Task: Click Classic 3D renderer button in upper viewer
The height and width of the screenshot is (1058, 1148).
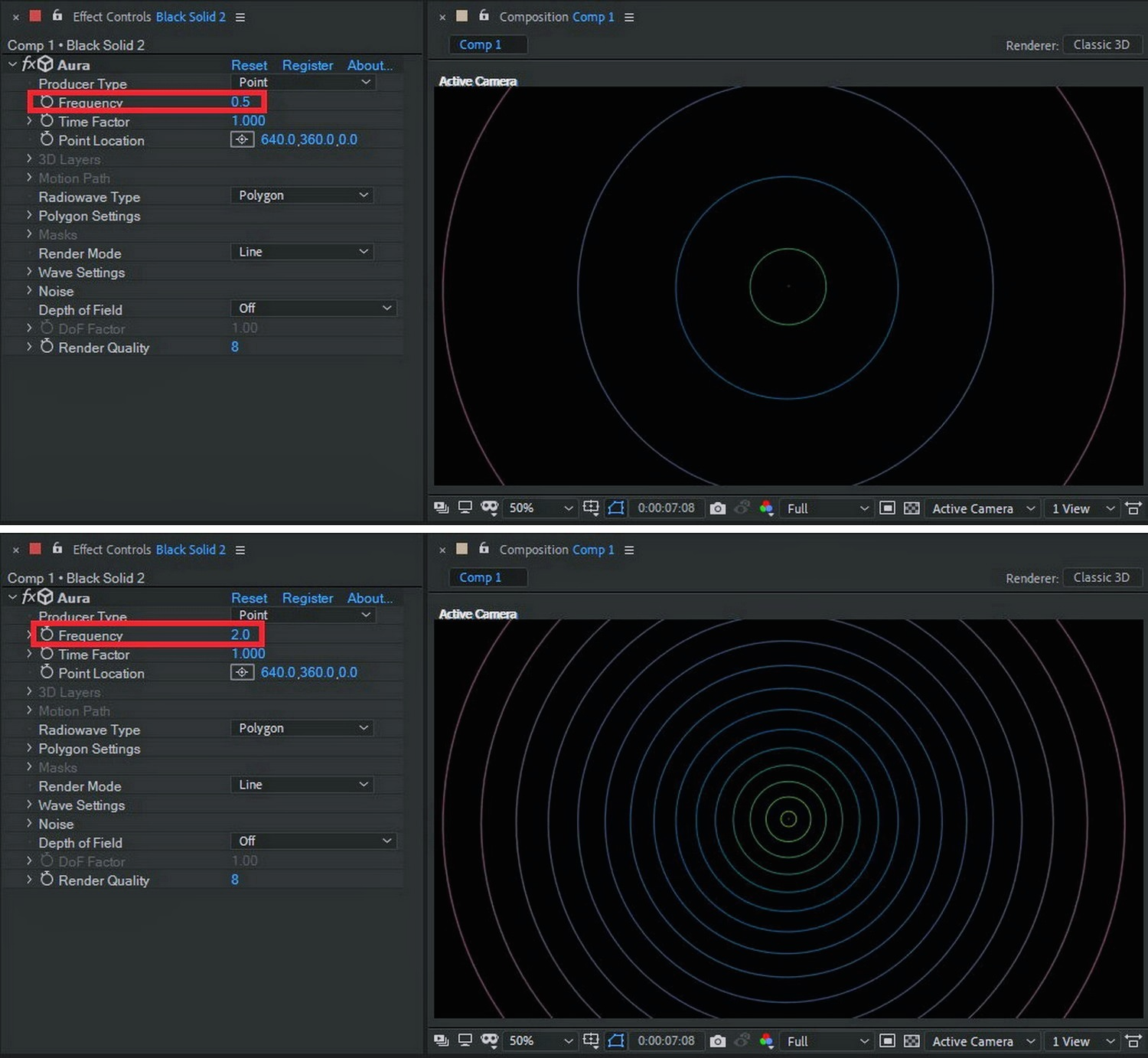Action: click(x=1101, y=44)
